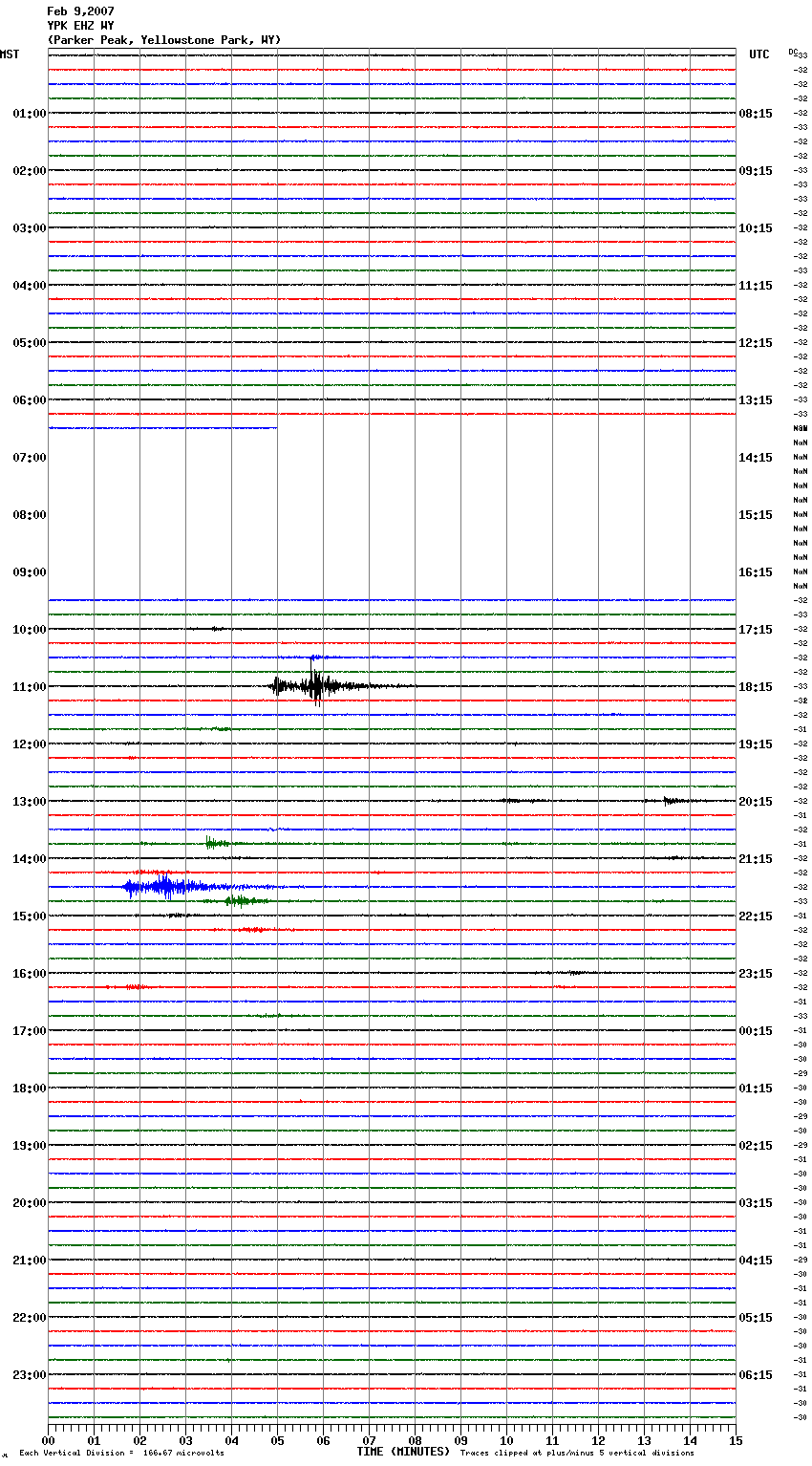Click minute axis tick label '10'

(x=506, y=1440)
